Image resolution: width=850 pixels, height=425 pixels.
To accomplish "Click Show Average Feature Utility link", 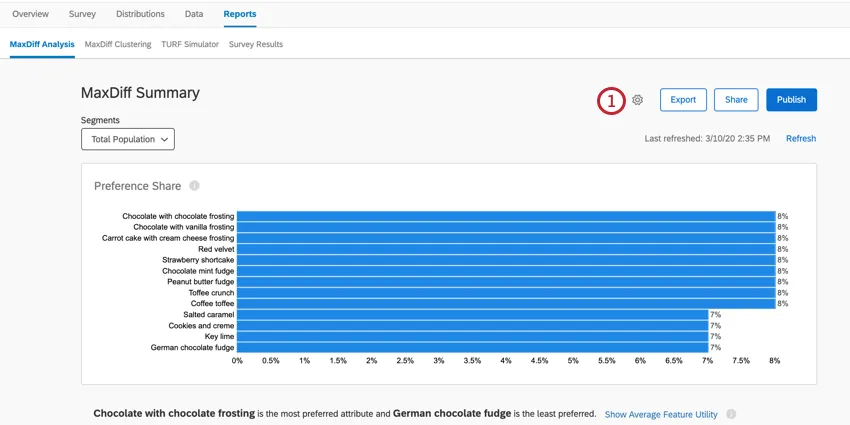I will click(x=661, y=414).
